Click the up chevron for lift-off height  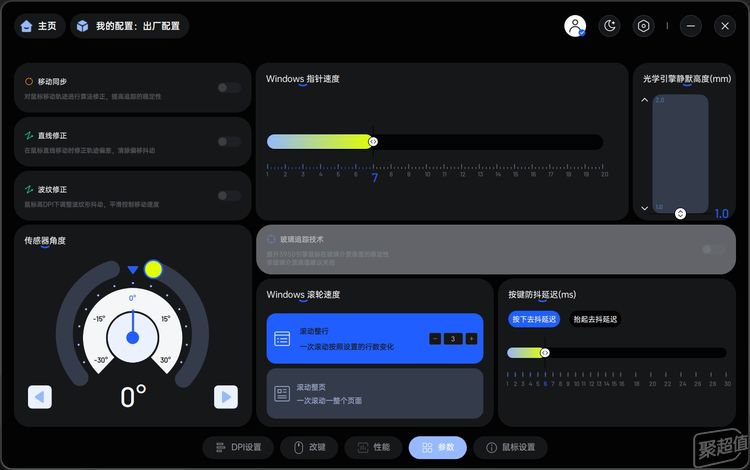click(x=645, y=100)
